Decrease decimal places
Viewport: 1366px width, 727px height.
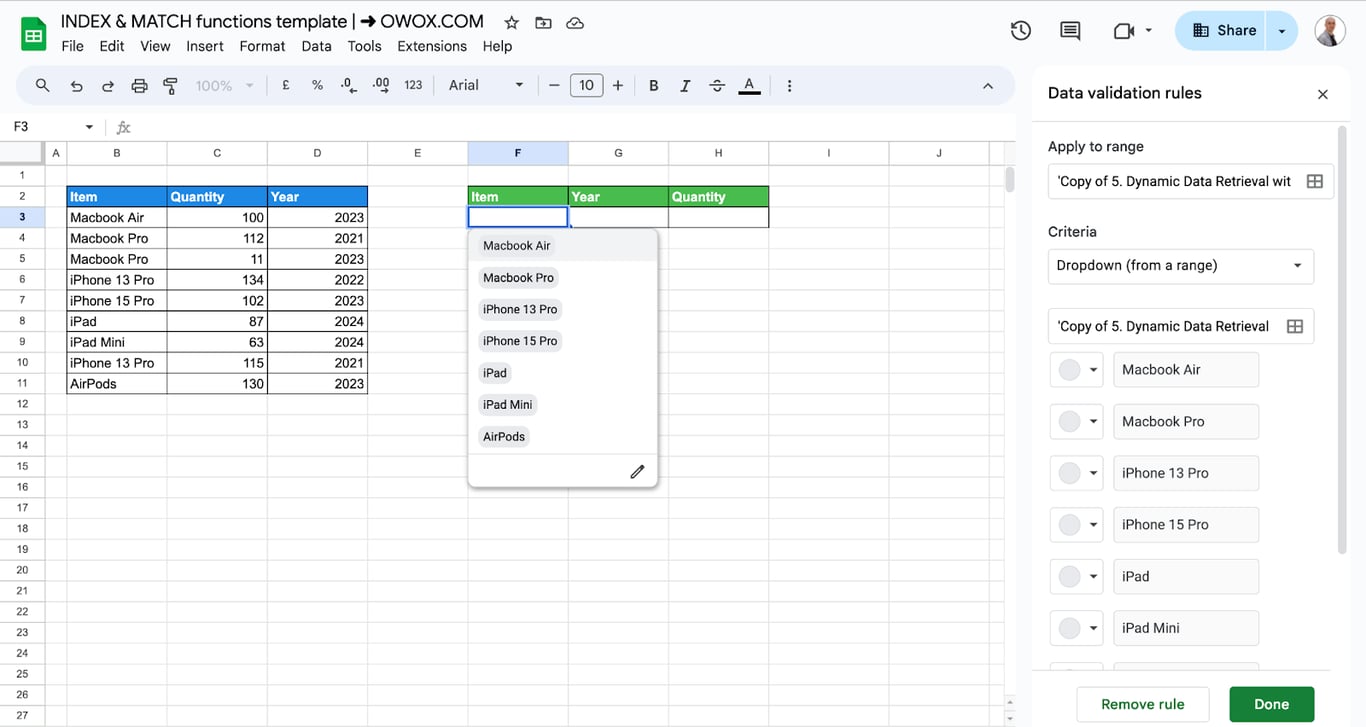tap(348, 86)
